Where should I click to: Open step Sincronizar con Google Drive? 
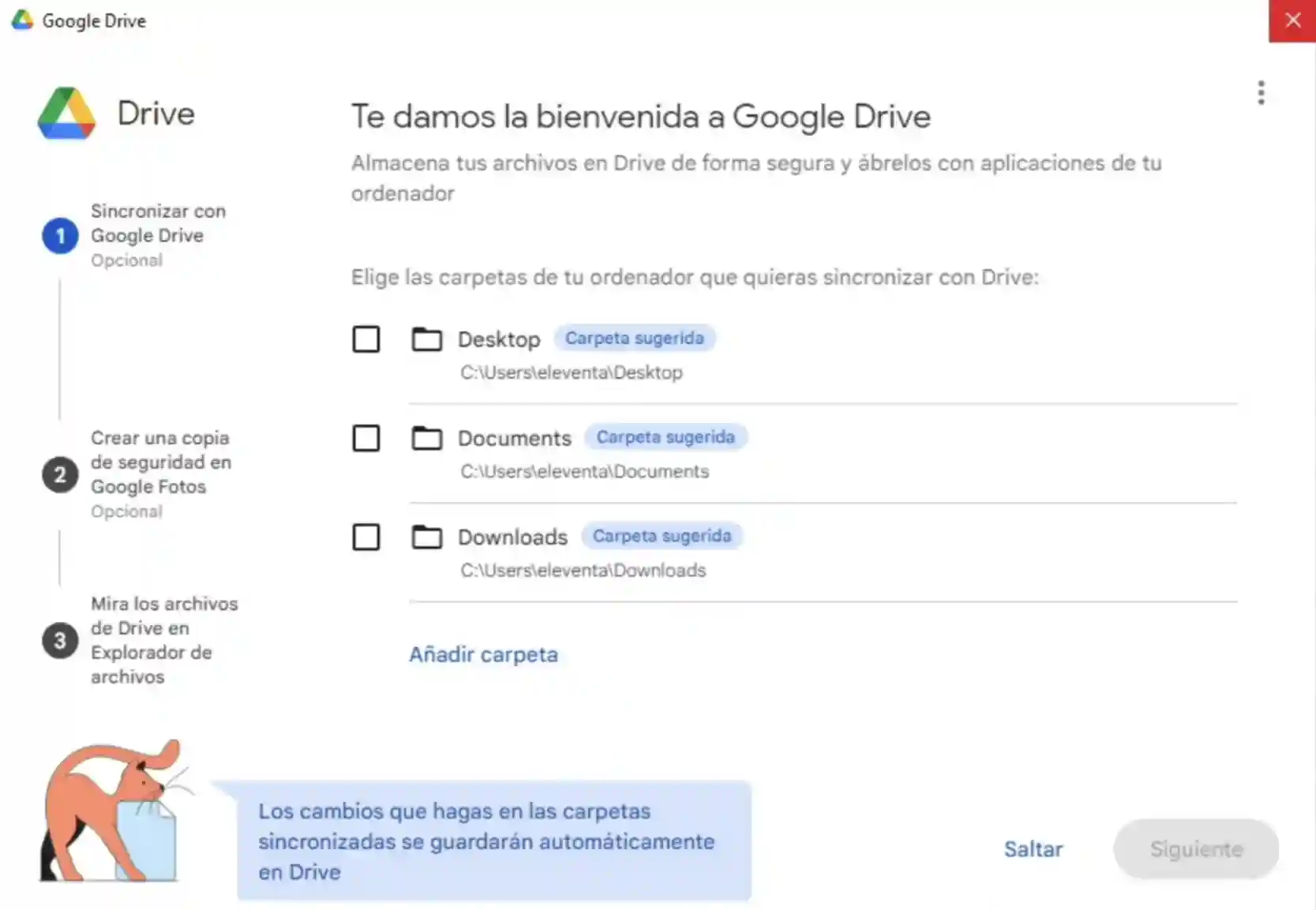158,223
